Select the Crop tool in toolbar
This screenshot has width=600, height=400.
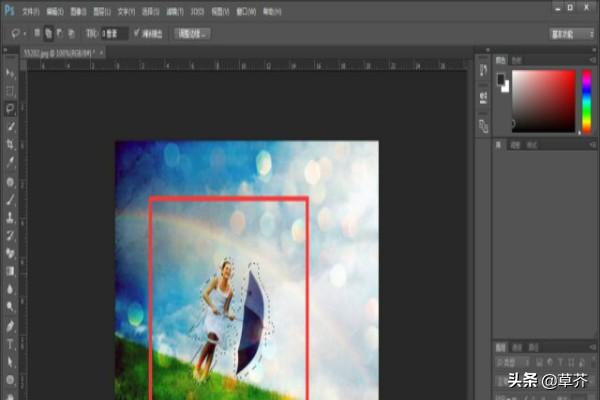pos(10,144)
